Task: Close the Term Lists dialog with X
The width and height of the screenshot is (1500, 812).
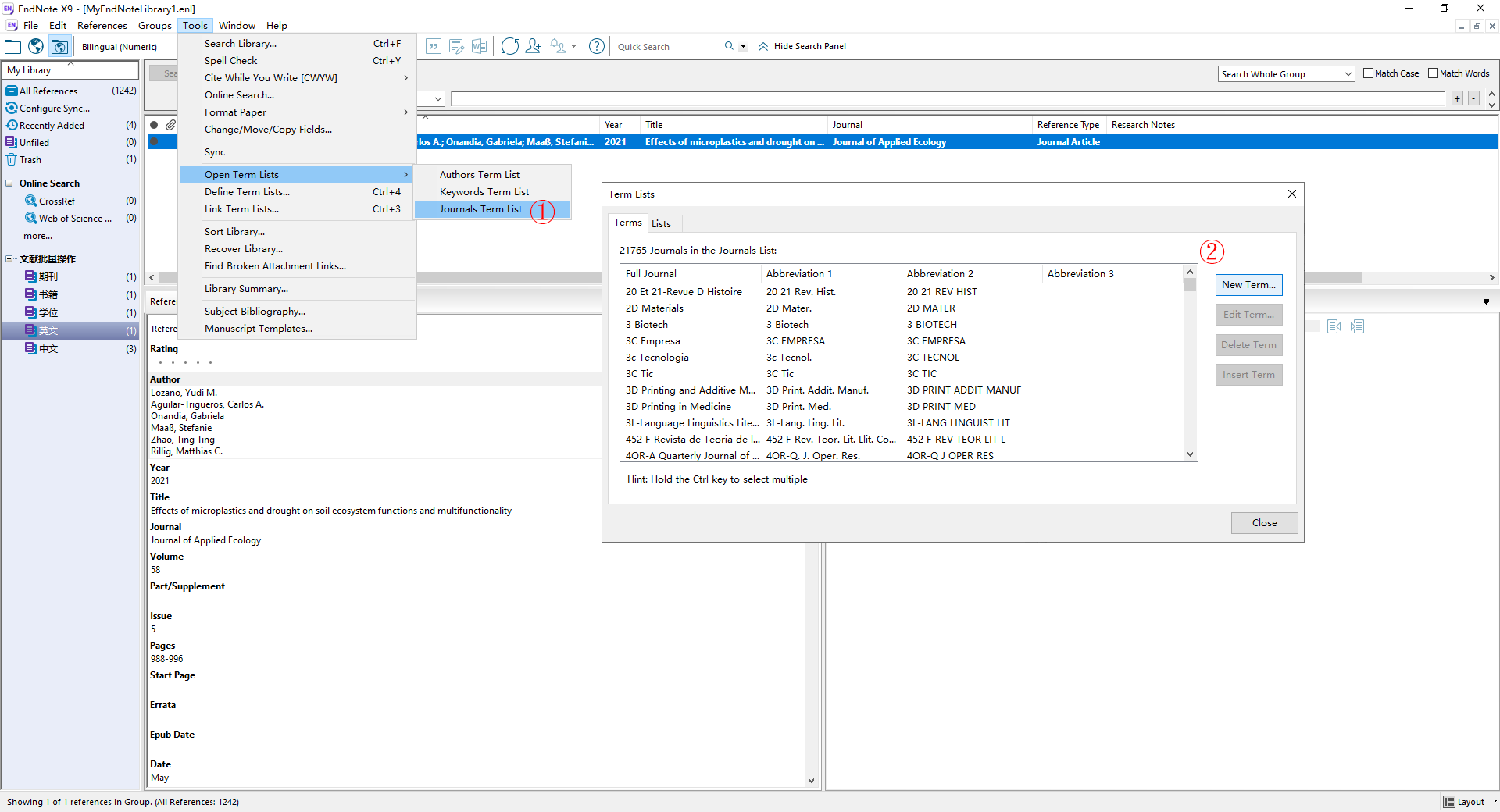Action: click(1292, 194)
